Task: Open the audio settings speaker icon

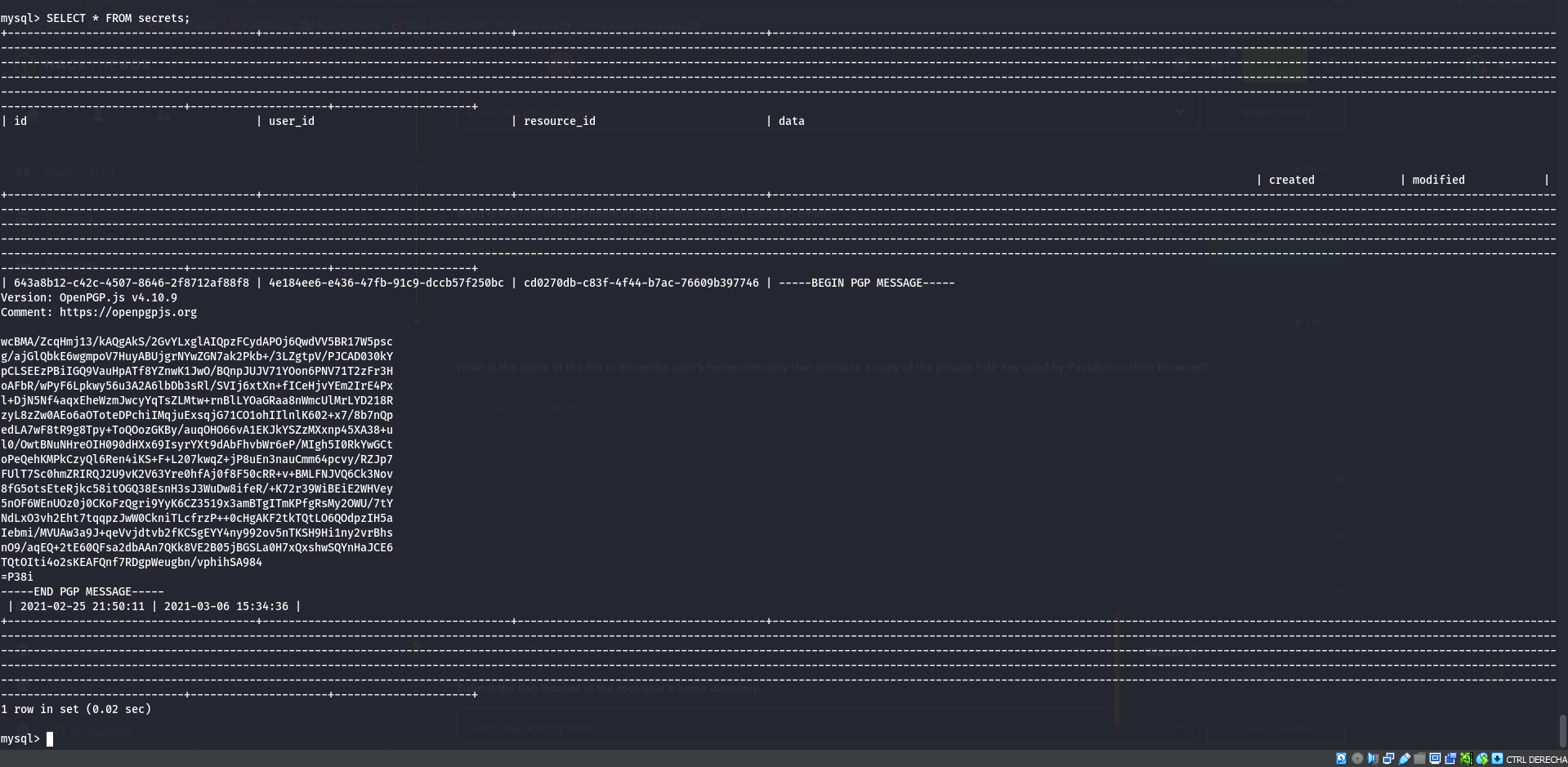Action: [x=1373, y=759]
